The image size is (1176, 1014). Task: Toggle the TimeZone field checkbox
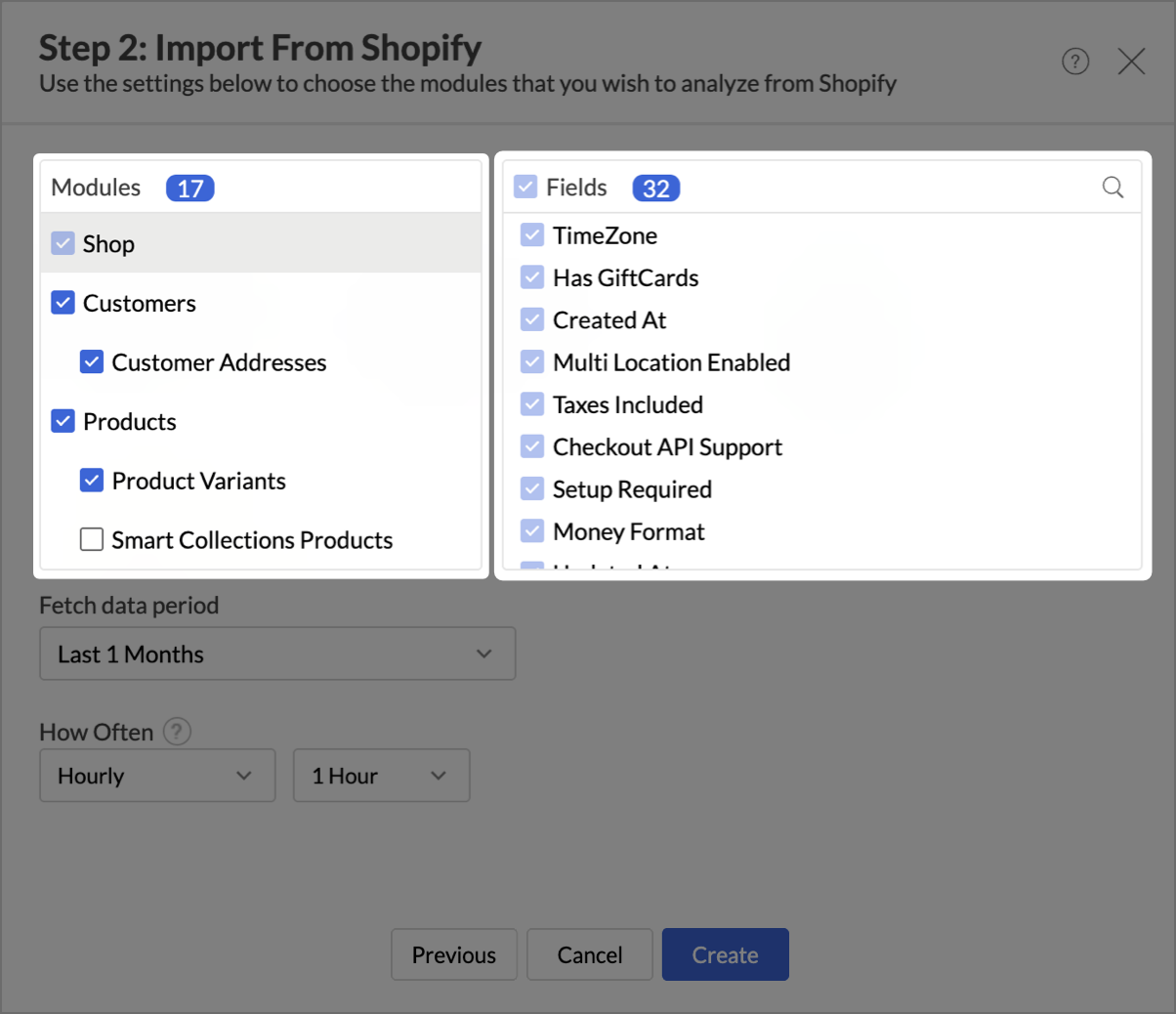point(532,235)
